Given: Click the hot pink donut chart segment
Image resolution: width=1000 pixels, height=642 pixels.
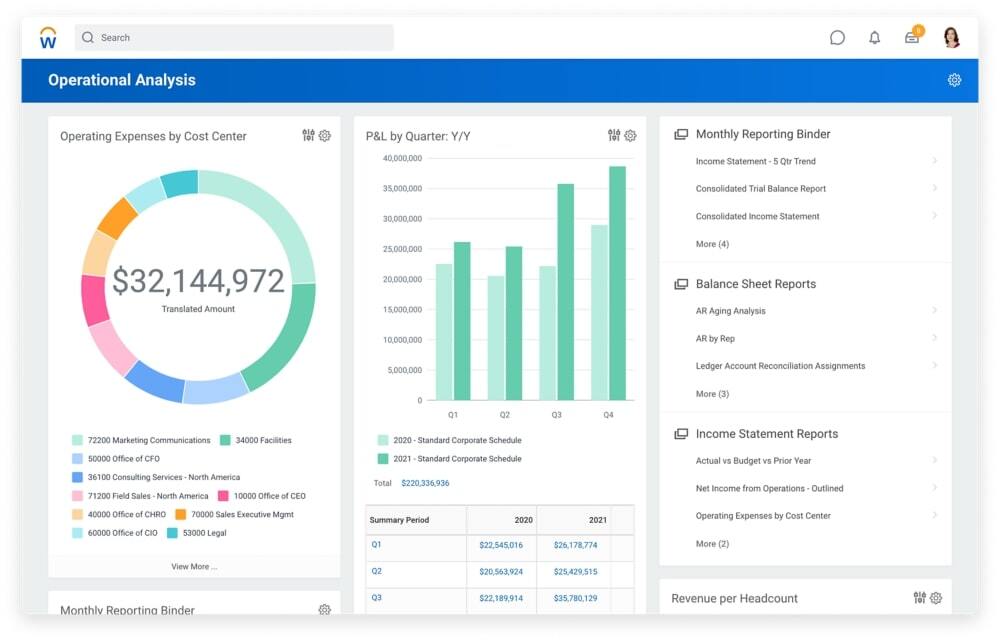Looking at the screenshot, I should coord(94,300).
